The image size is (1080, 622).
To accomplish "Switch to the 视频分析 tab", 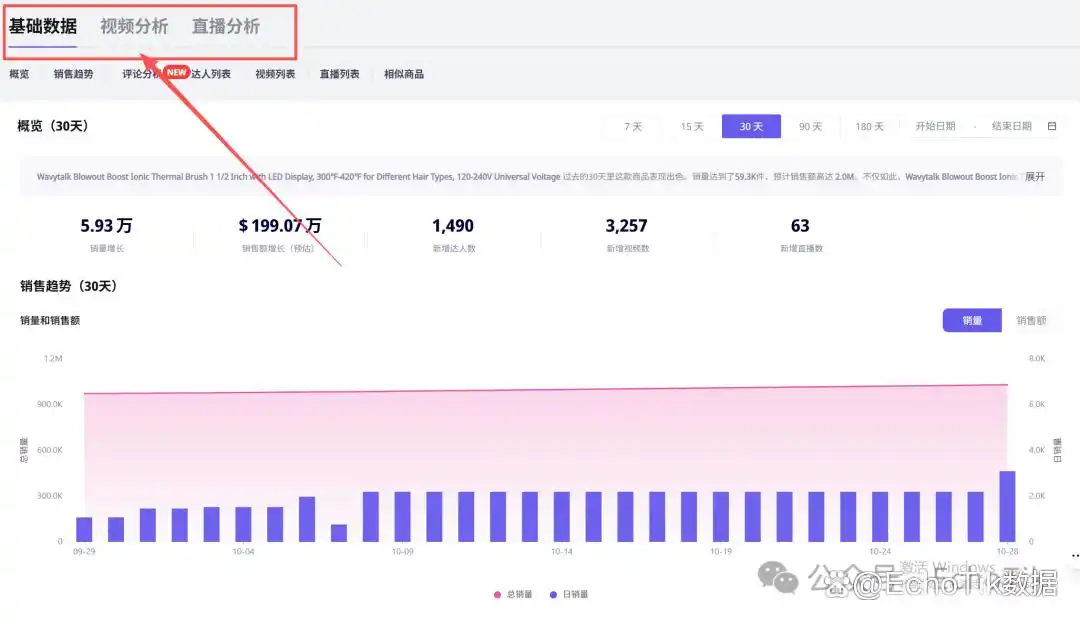I will pos(134,27).
